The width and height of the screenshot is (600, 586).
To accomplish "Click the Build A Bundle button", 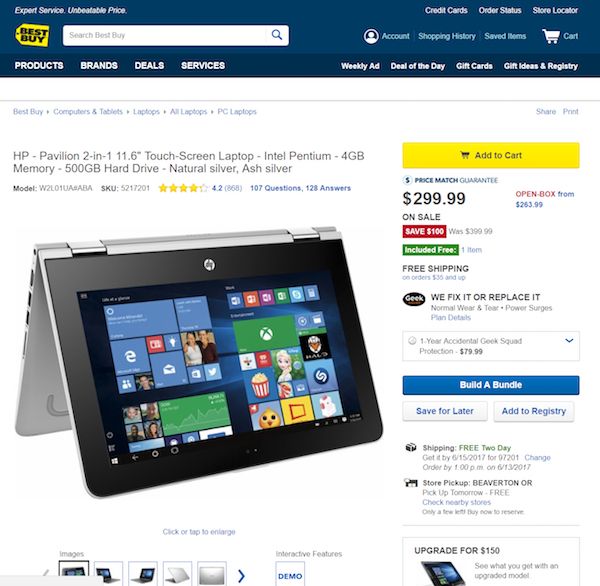I will 491,385.
